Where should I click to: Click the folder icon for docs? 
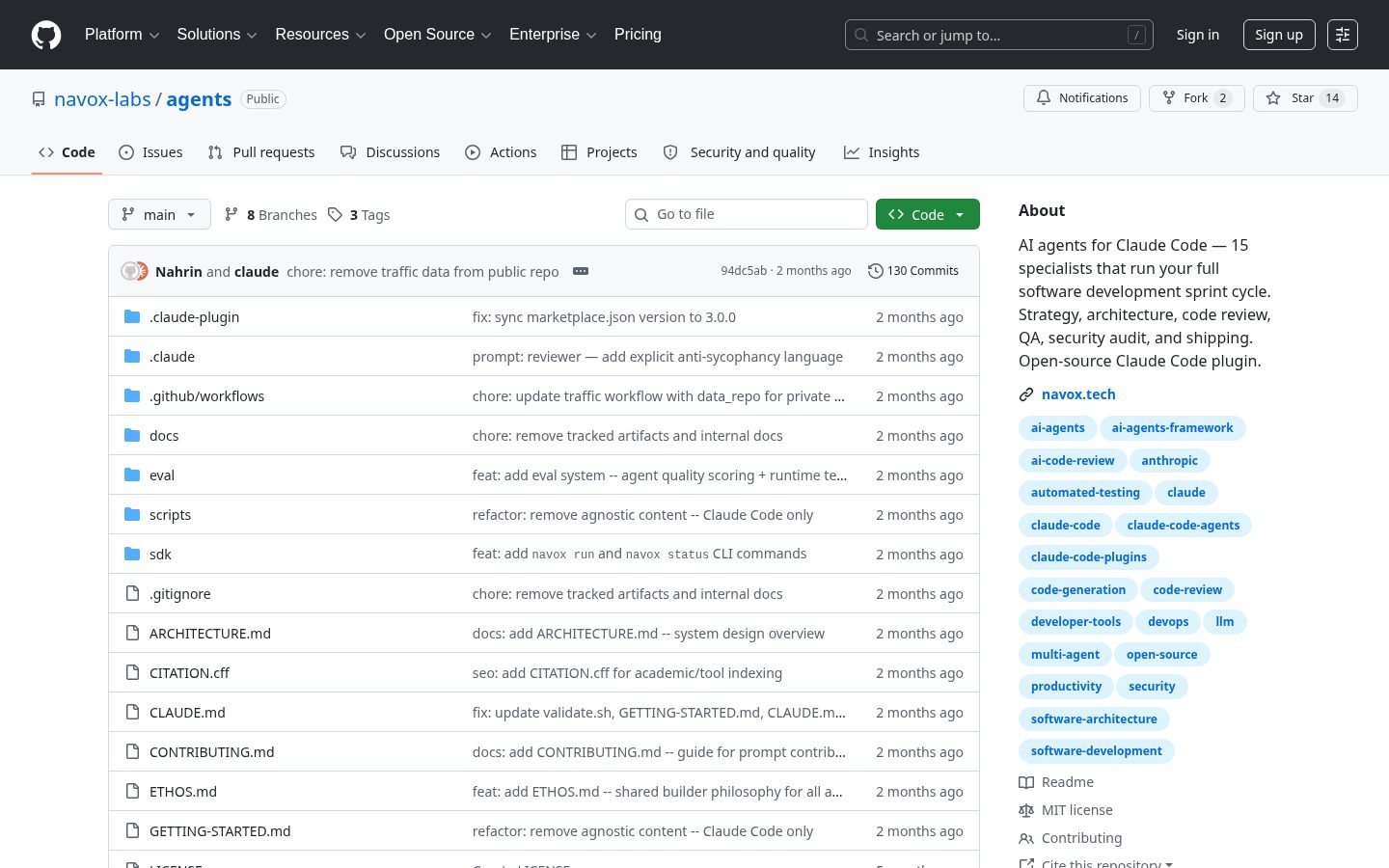[x=132, y=435]
